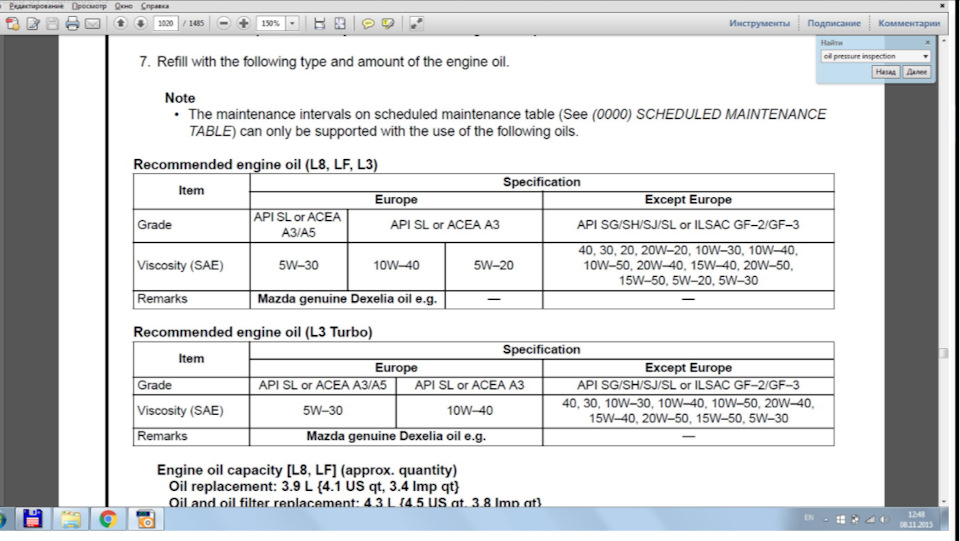
Task: Click the 'Note' heading in the document
Action: (x=180, y=98)
